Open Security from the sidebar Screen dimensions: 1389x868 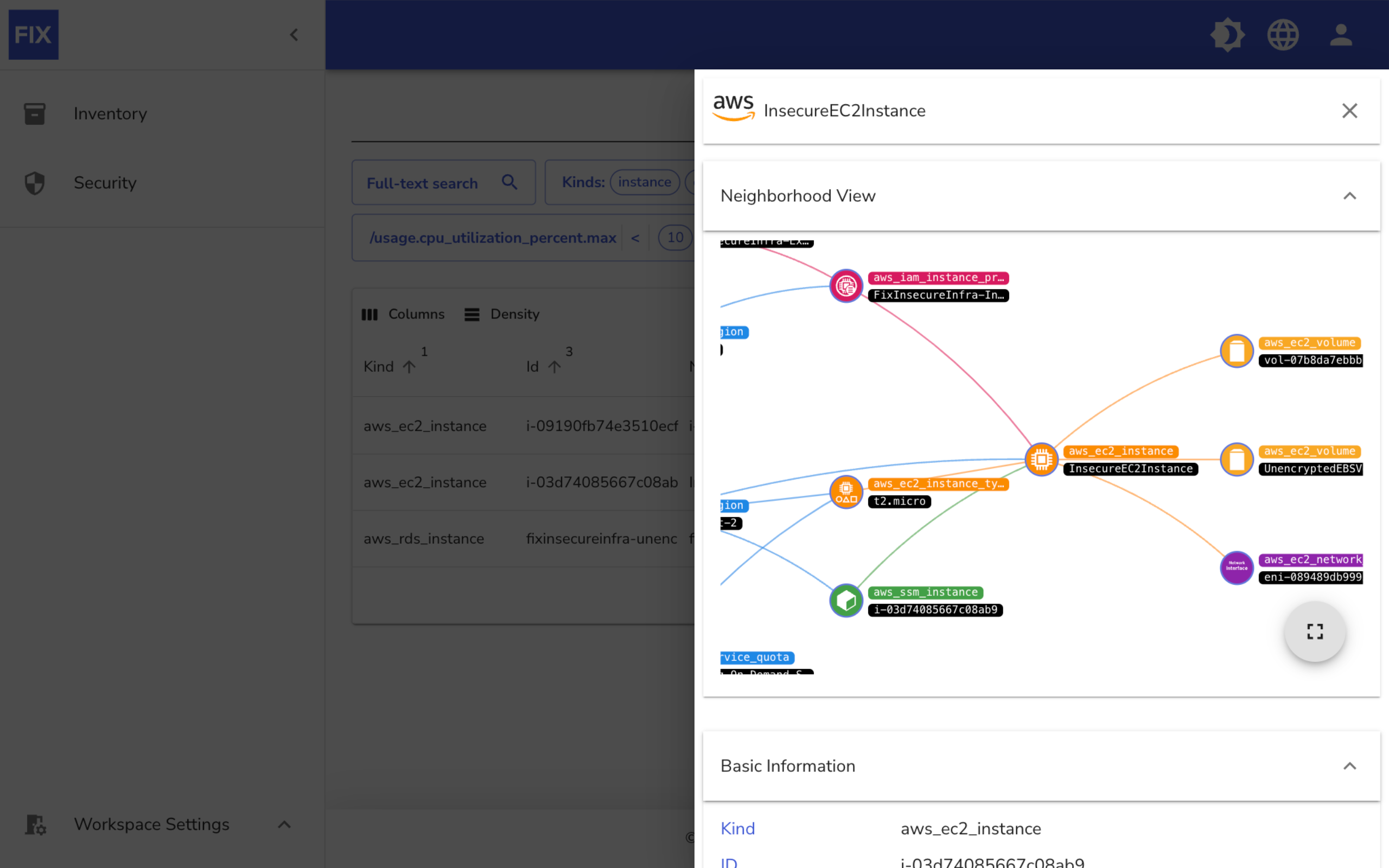pos(162,183)
